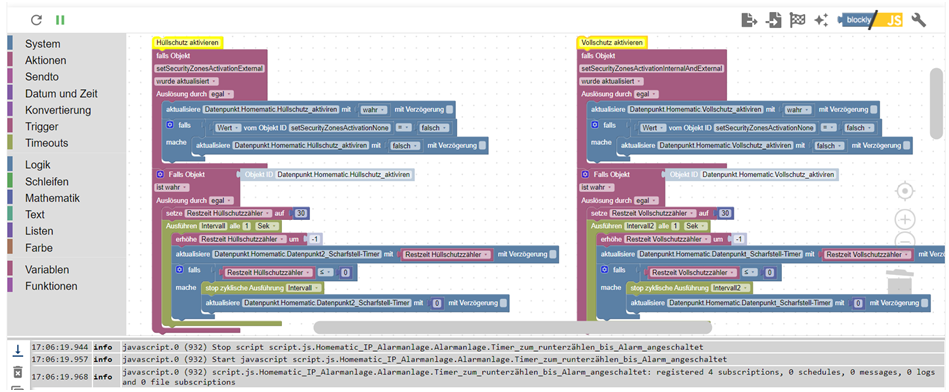
Task: Open Restzeit Vollschutzzähler dropdown in setze block
Action: pos(652,213)
